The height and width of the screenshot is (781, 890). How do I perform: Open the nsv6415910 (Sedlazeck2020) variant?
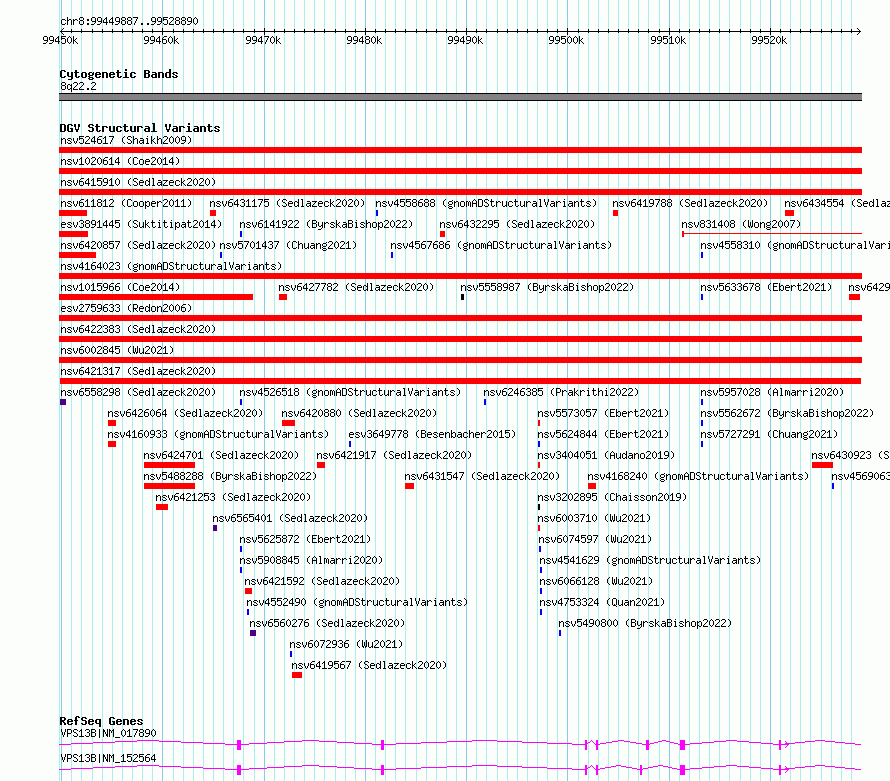click(138, 182)
